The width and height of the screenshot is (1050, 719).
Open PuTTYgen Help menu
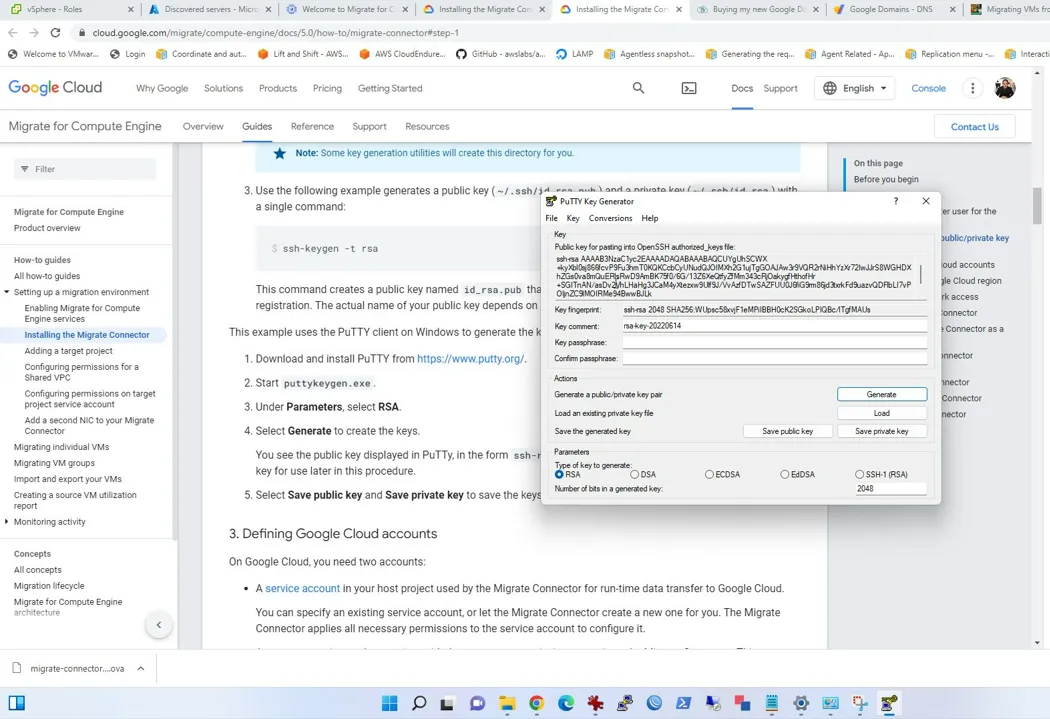[650, 218]
